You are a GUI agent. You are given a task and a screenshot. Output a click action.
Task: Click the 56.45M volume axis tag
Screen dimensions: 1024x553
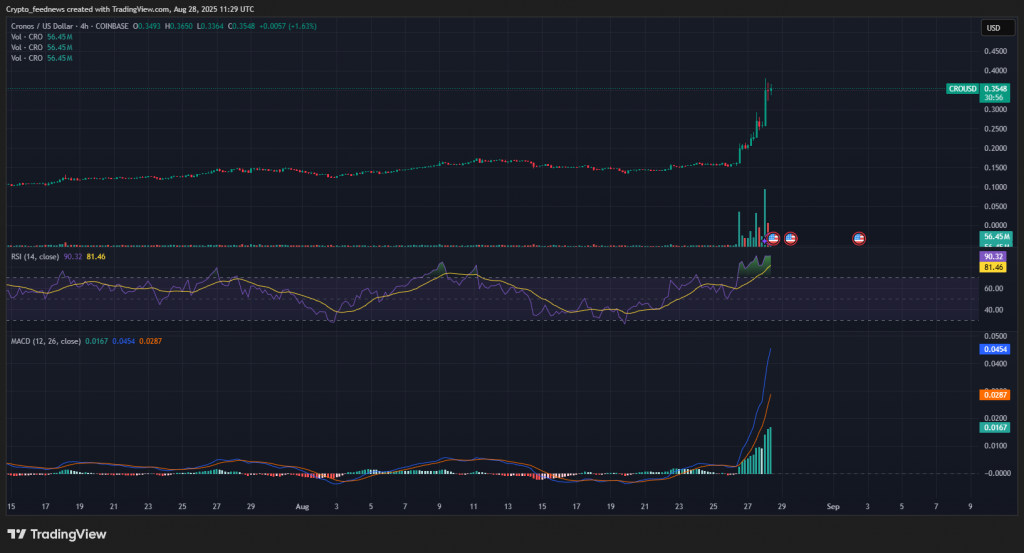click(994, 237)
